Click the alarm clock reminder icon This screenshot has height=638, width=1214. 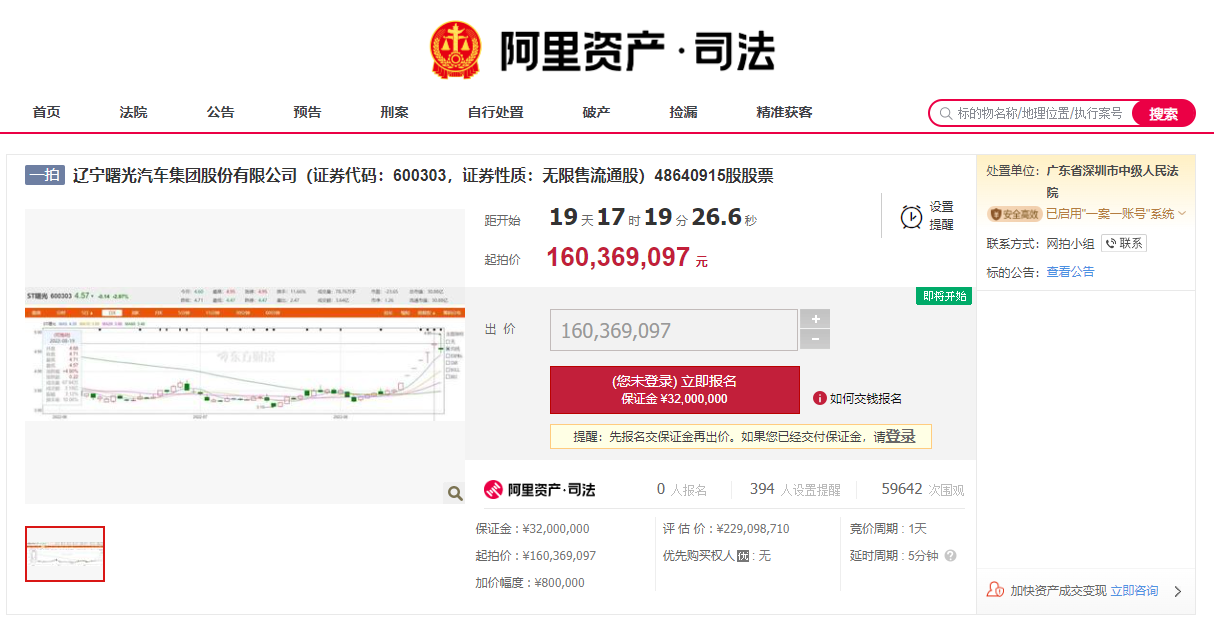click(911, 216)
